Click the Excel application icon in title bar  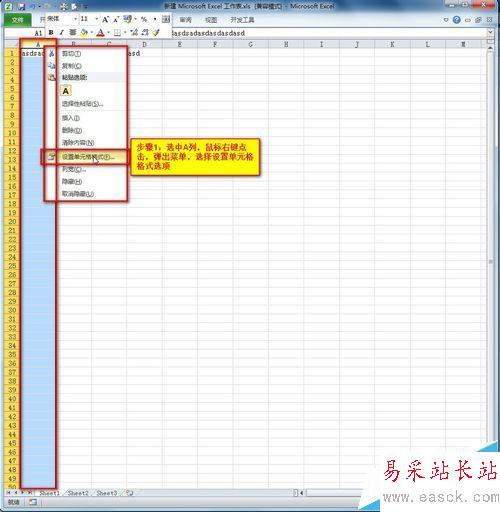(x=8, y=6)
